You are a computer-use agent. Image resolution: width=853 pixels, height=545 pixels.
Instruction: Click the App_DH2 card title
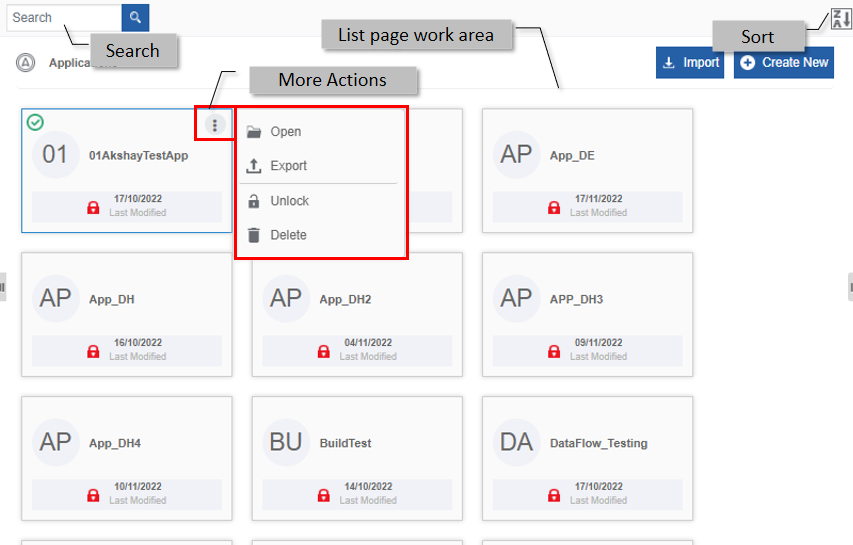point(345,299)
